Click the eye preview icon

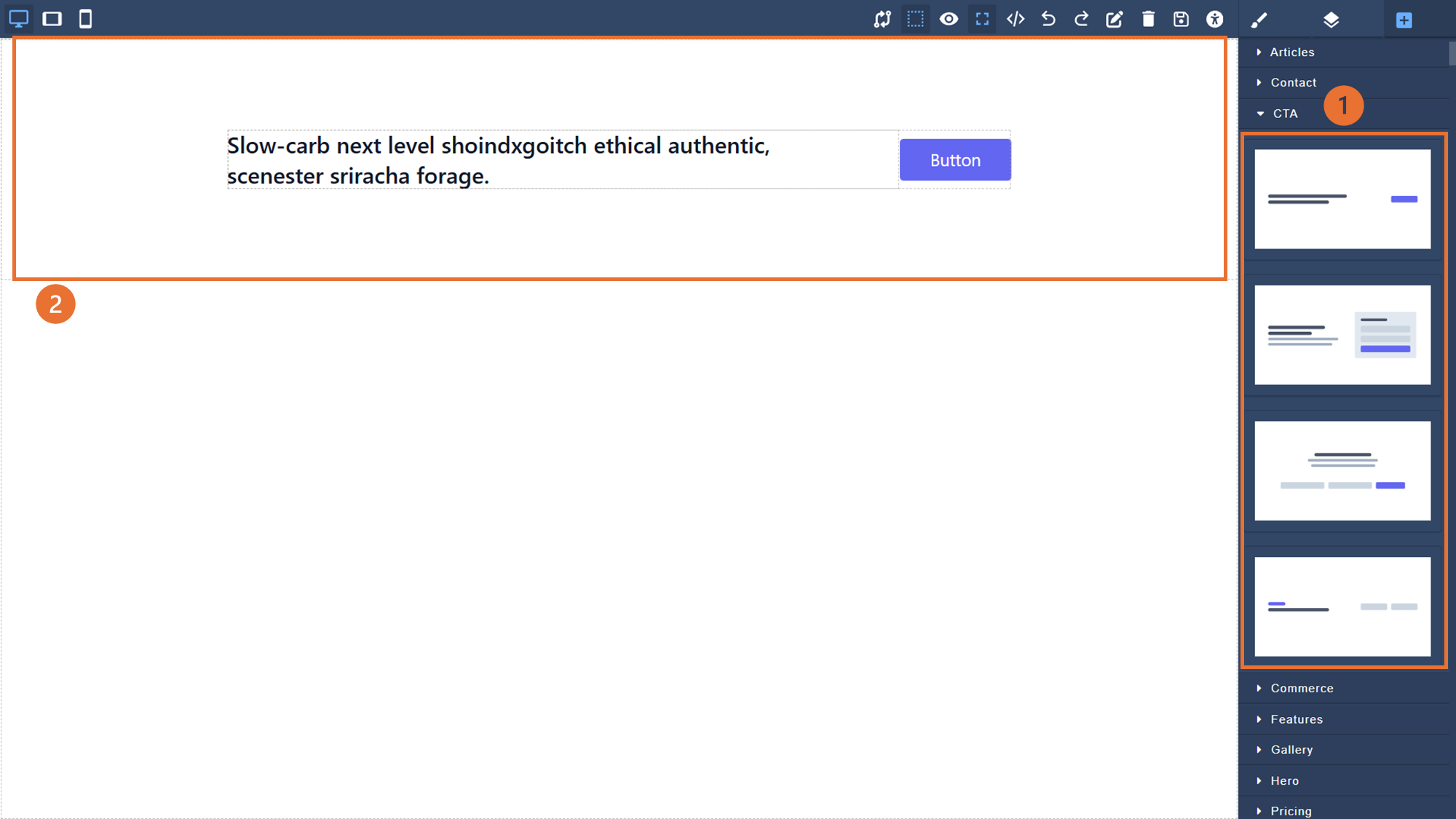point(949,19)
